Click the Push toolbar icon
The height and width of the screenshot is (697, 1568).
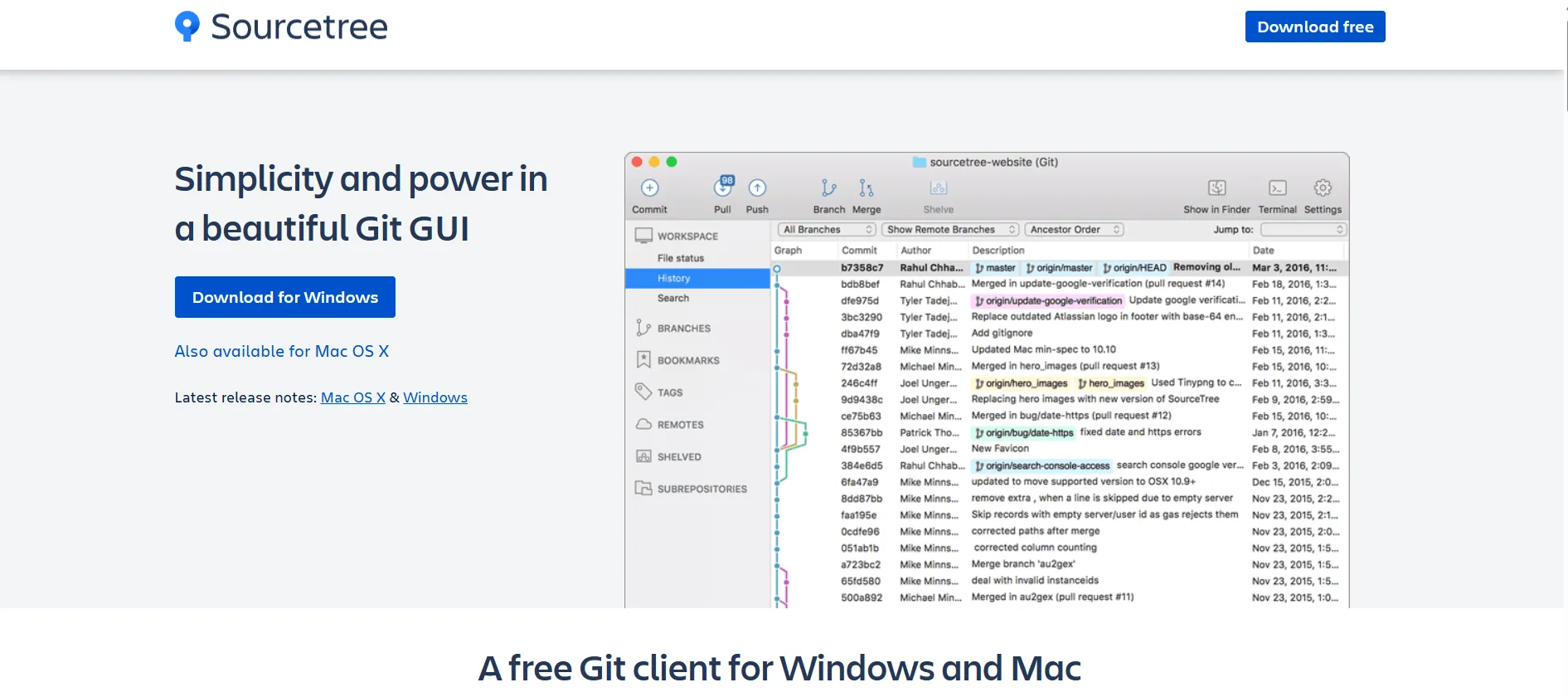(757, 188)
